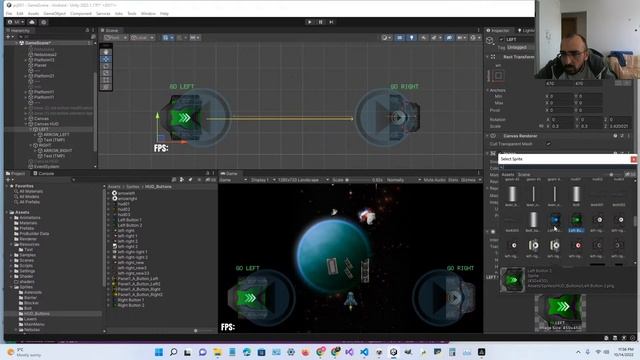Open Scene effects toggle icon
Image resolution: width=640 pixels, height=360 pixels.
436,38
